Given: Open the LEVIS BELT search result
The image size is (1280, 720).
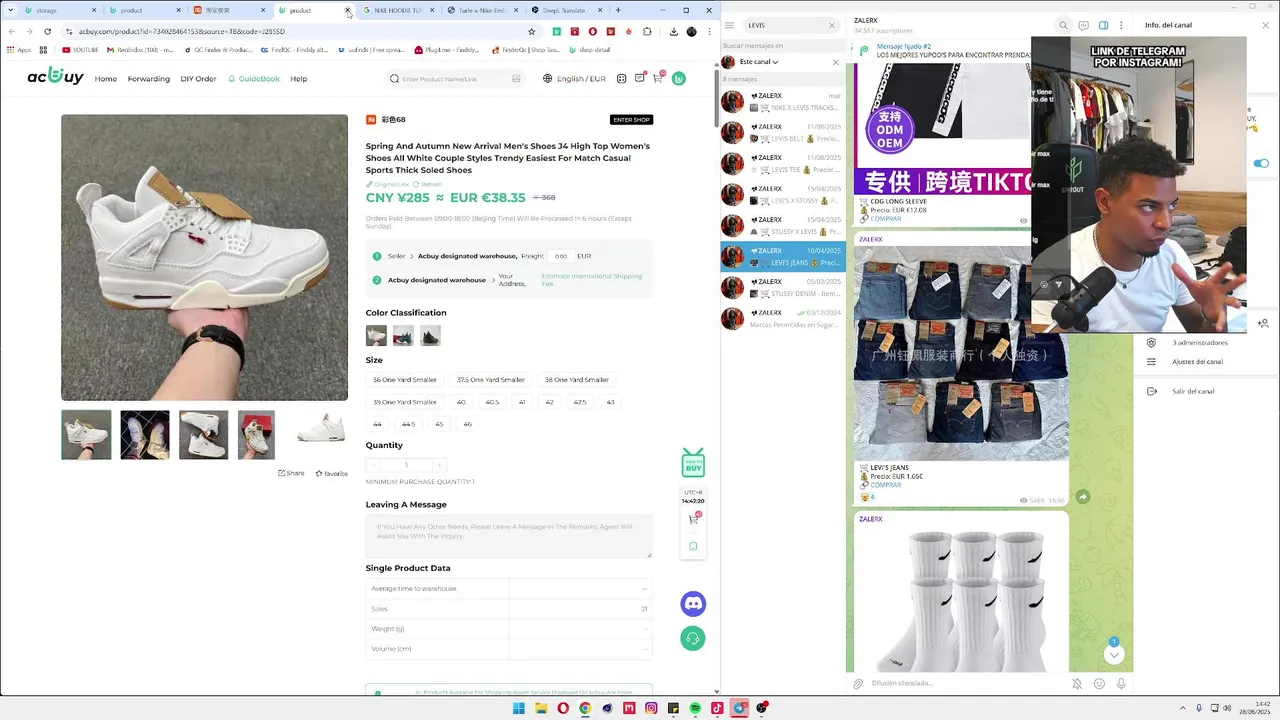Looking at the screenshot, I should [783, 133].
